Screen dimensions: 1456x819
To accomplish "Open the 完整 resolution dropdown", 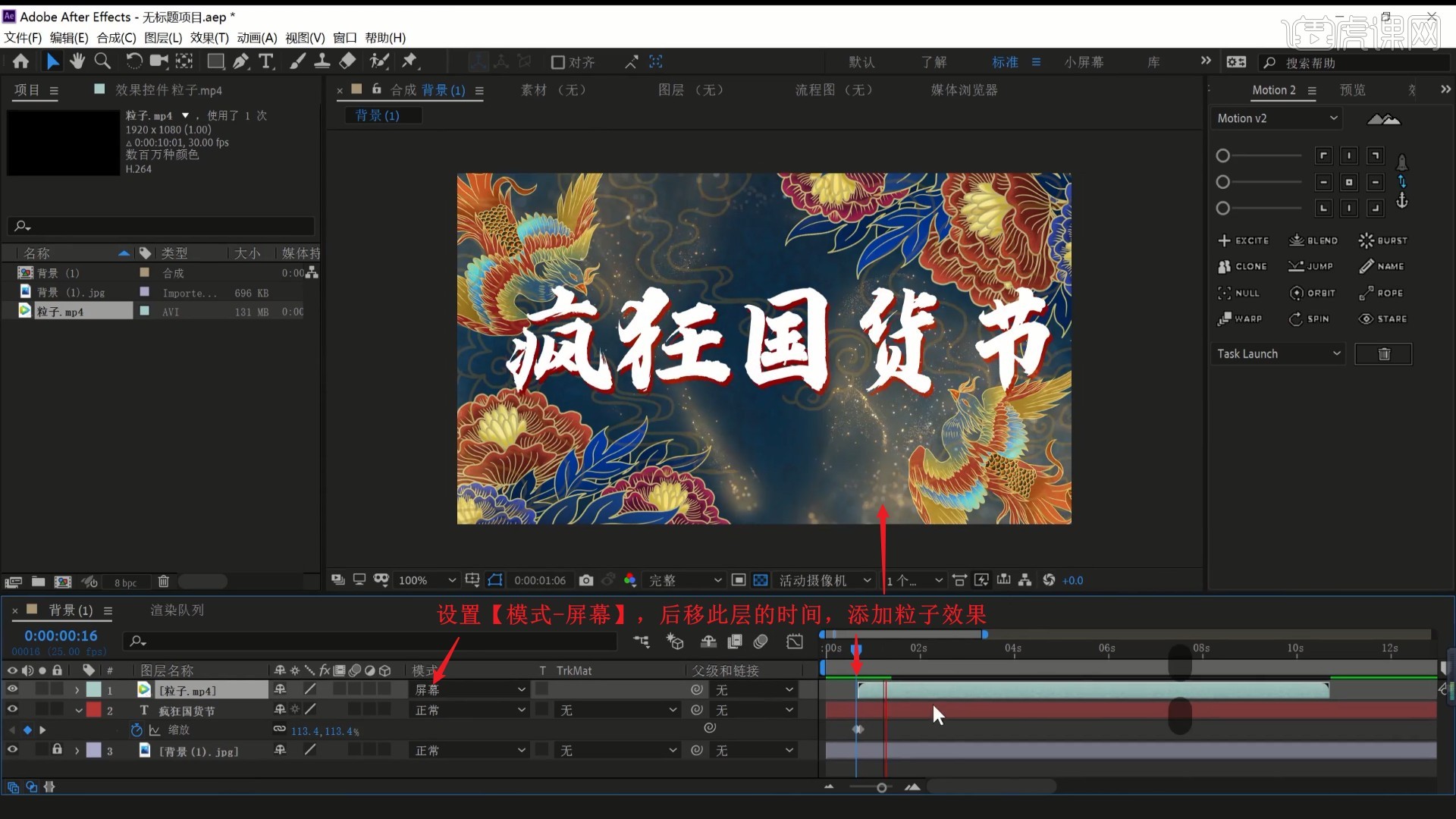I will pyautogui.click(x=685, y=580).
